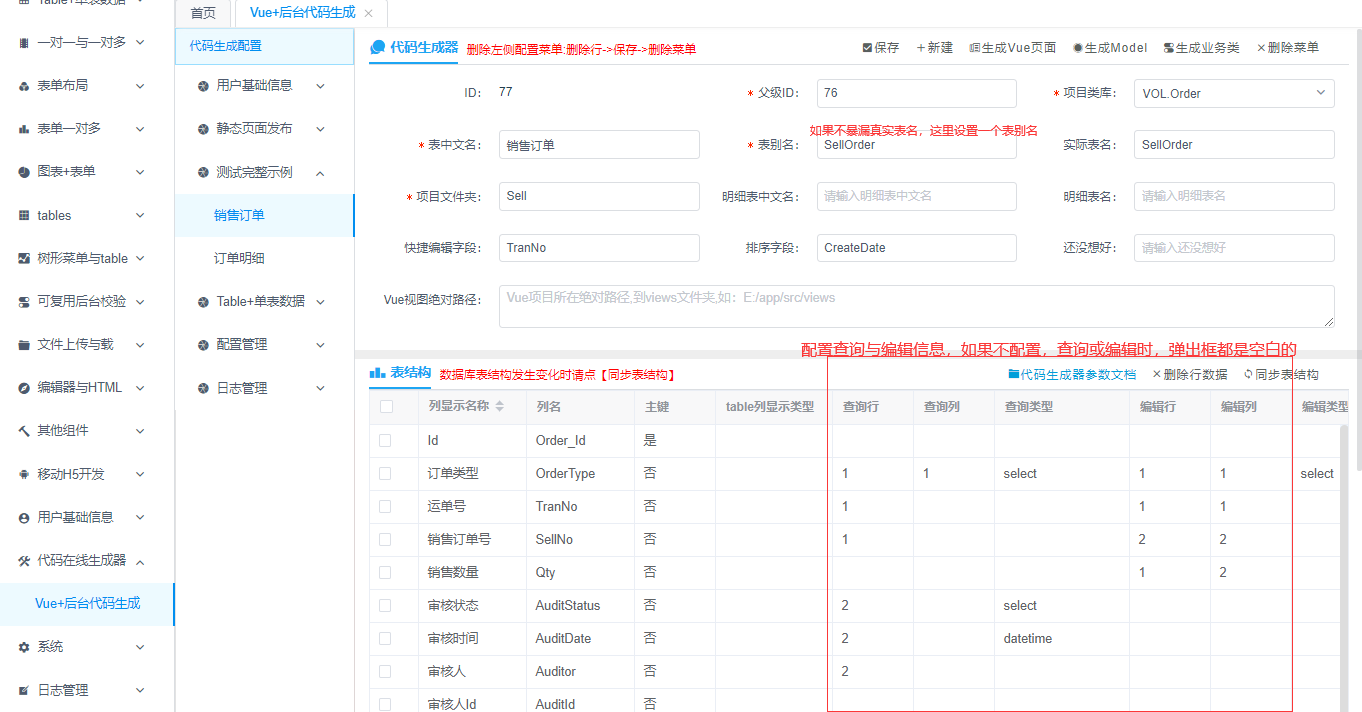Image resolution: width=1362 pixels, height=712 pixels.
Task: Click the Vue视图绝对路径 textarea
Action: (917, 306)
